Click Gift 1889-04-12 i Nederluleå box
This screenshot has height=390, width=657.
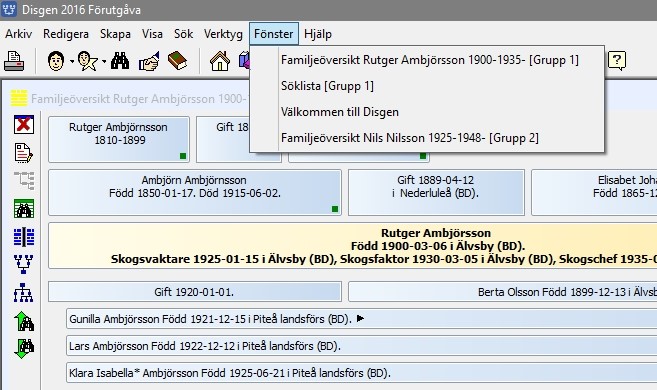pos(436,192)
